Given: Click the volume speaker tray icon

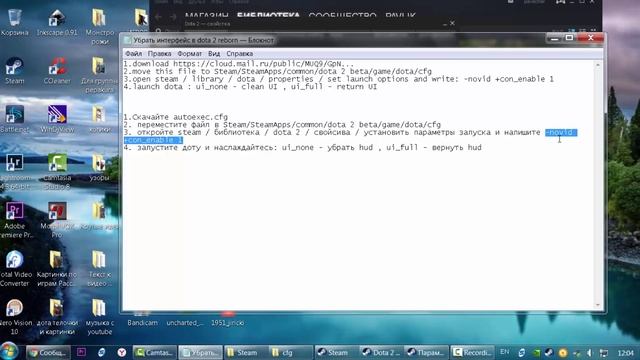Looking at the screenshot, I should 589,353.
